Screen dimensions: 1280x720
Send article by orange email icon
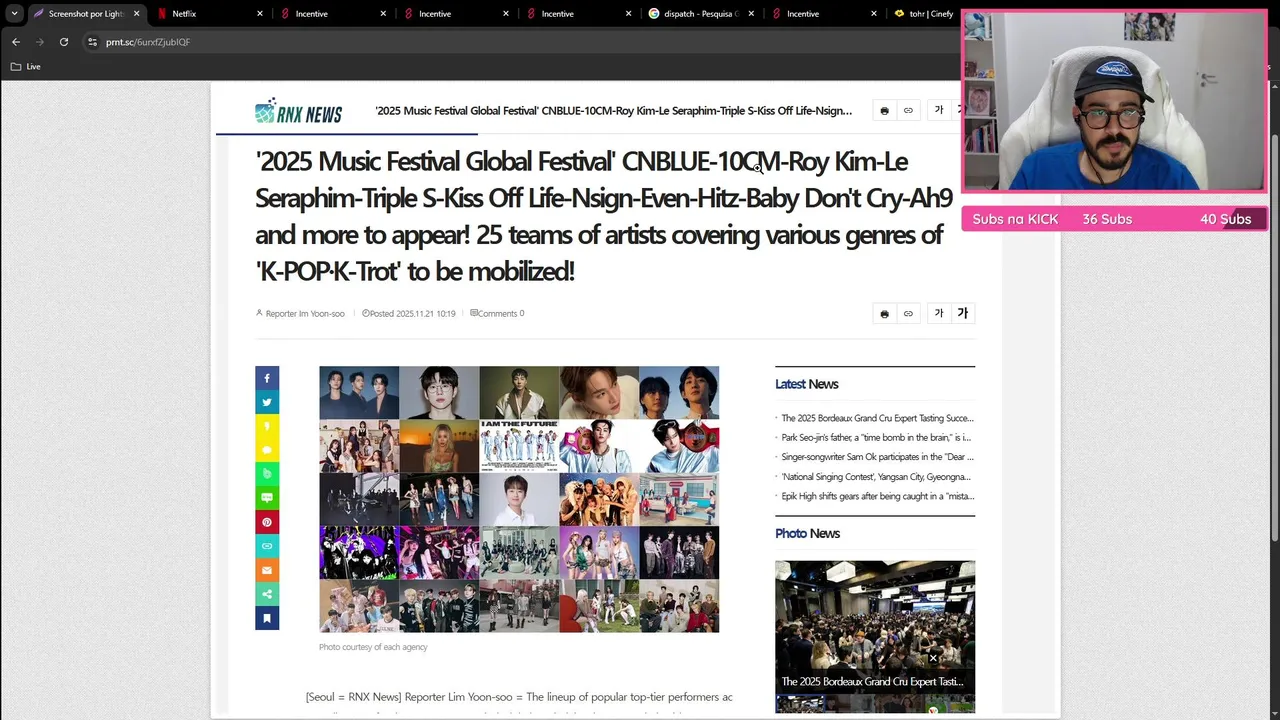coord(267,570)
